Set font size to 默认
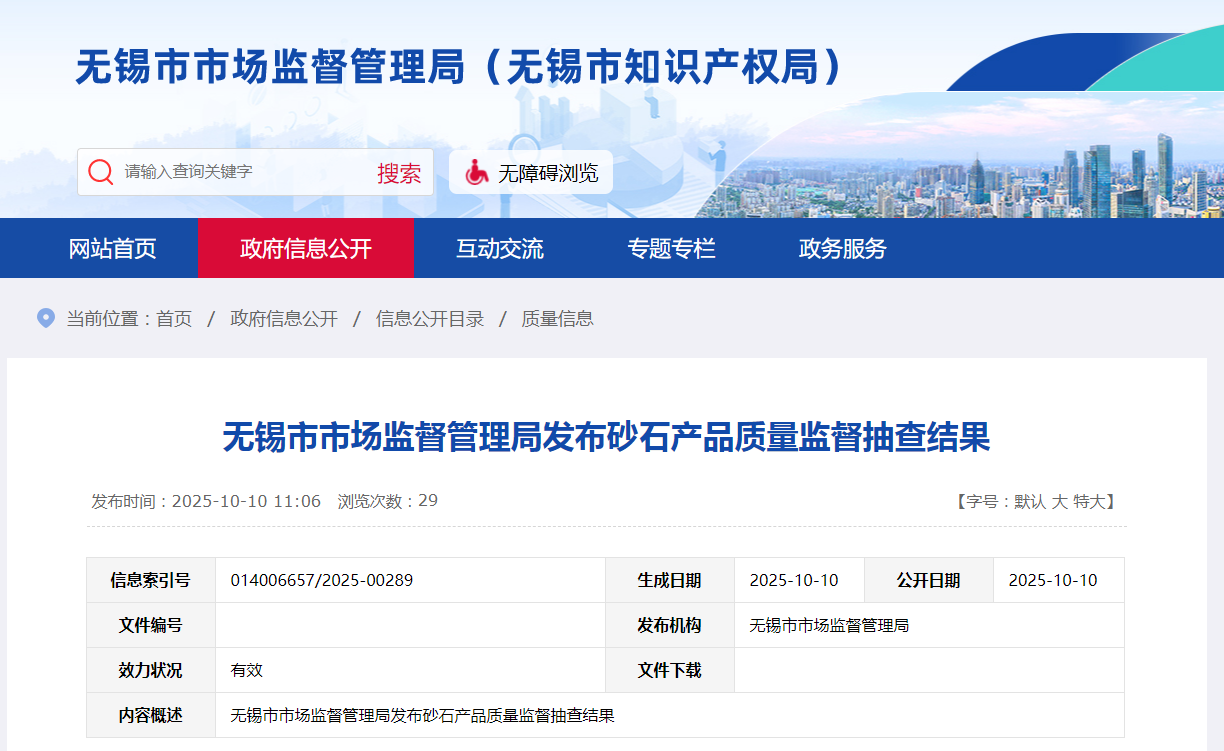Screen dimensions: 1224x751 click(1029, 502)
